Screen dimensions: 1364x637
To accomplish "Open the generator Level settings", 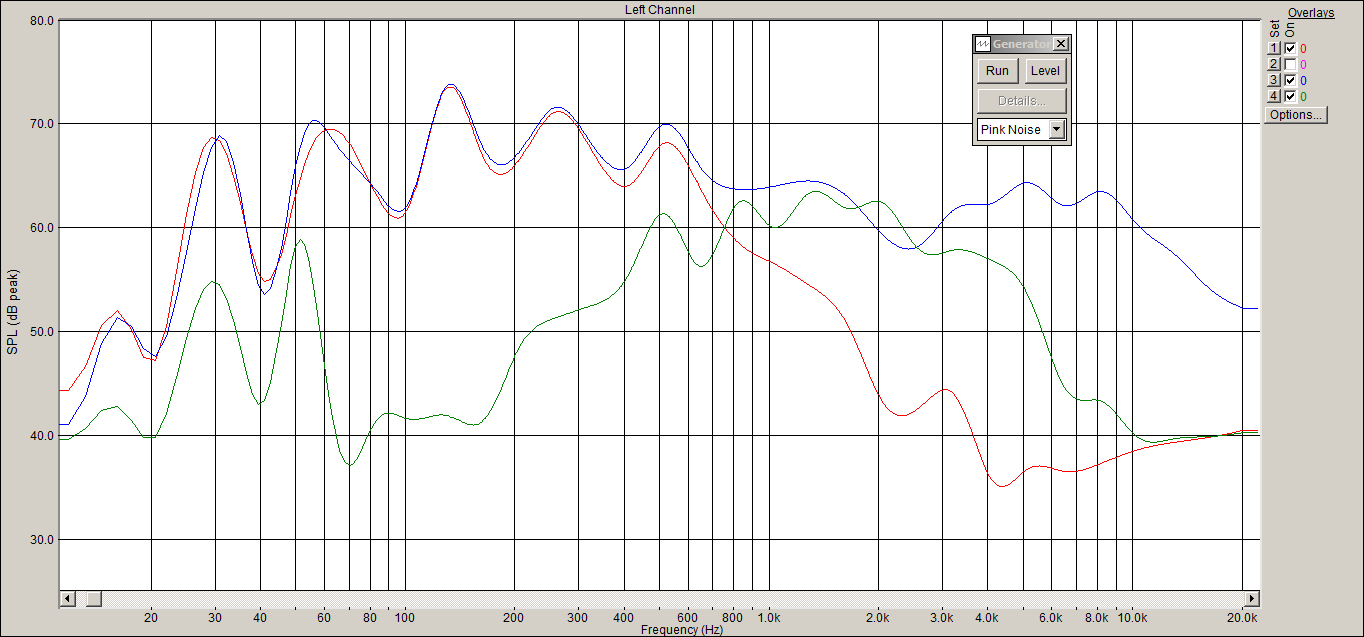I will 1045,71.
